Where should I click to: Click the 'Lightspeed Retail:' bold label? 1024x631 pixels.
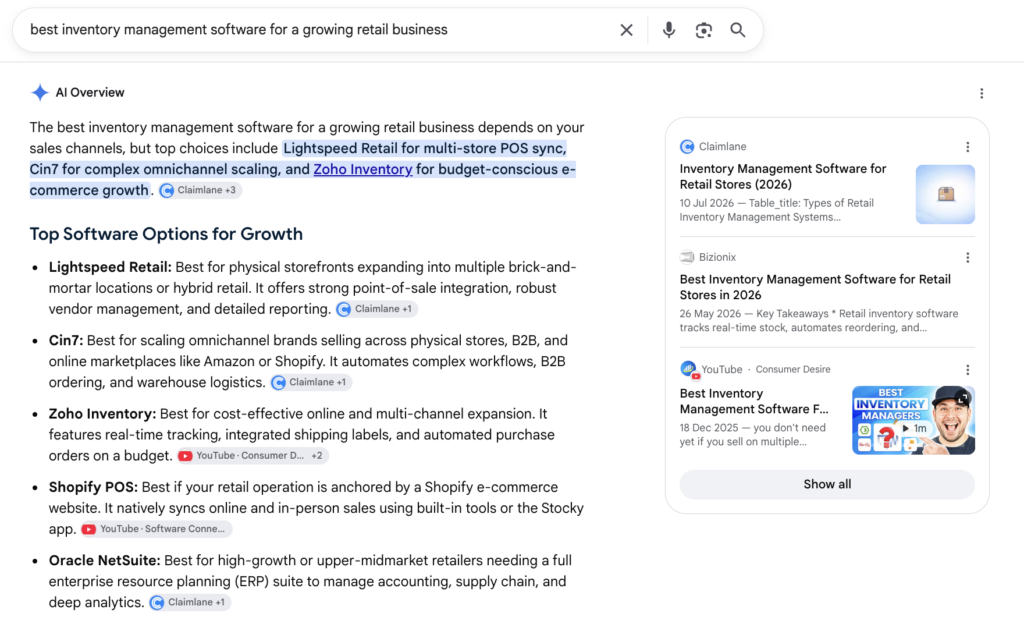point(110,267)
